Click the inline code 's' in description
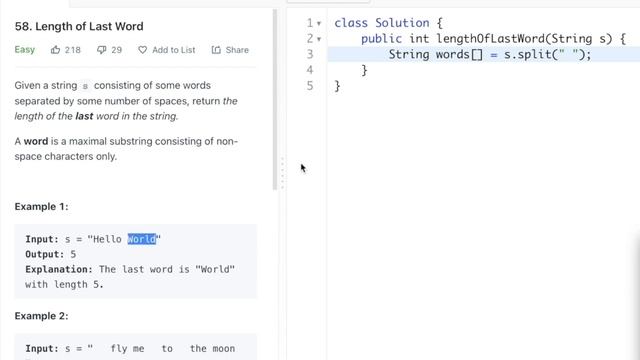The width and height of the screenshot is (640, 360). tap(85, 86)
